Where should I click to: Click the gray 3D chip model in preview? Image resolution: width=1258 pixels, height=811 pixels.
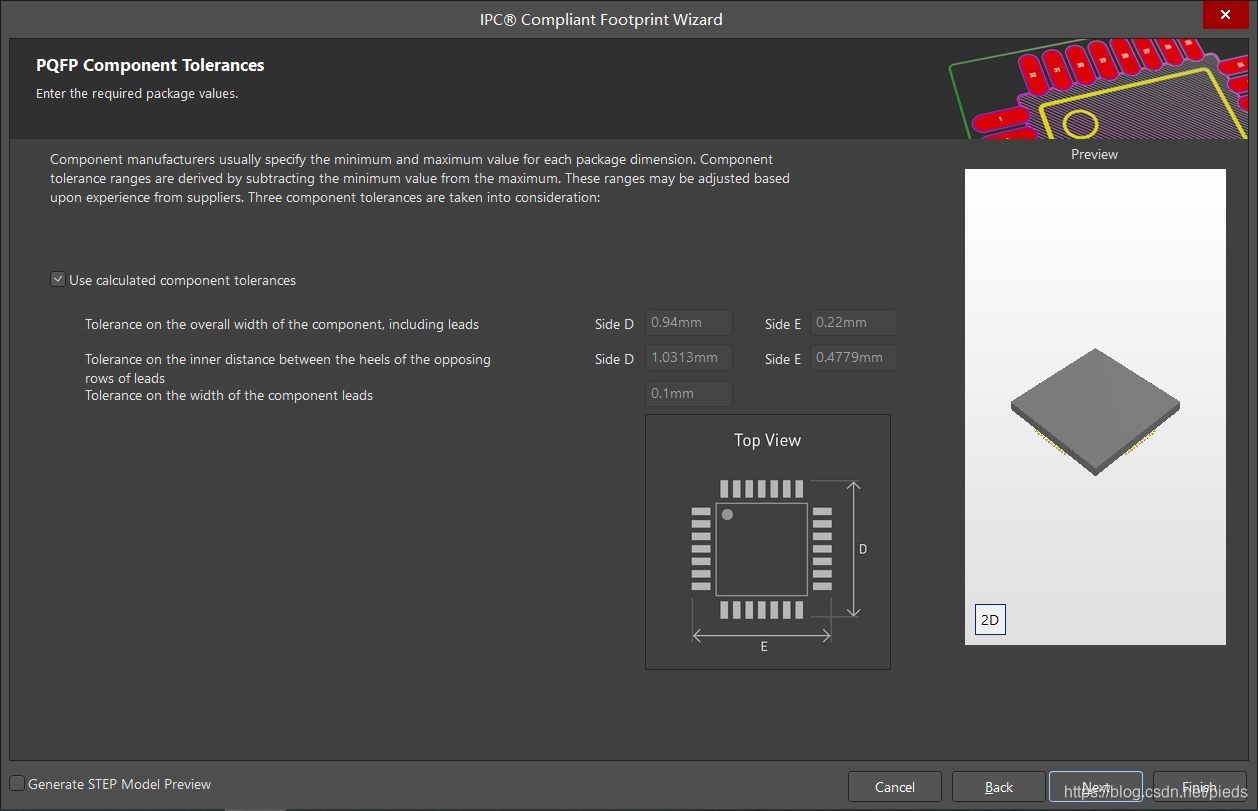click(1094, 410)
